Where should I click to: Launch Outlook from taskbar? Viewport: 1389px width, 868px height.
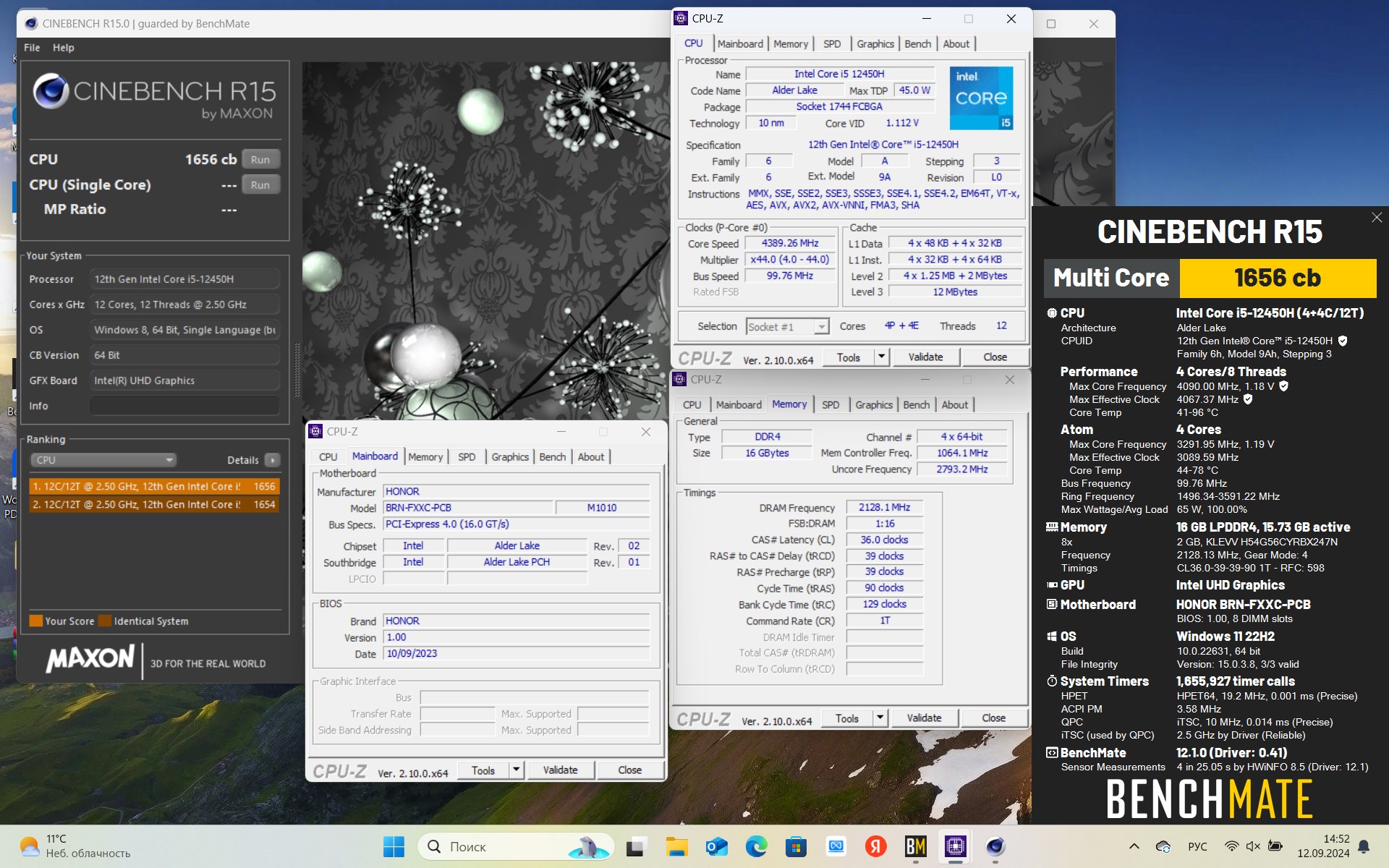(716, 846)
